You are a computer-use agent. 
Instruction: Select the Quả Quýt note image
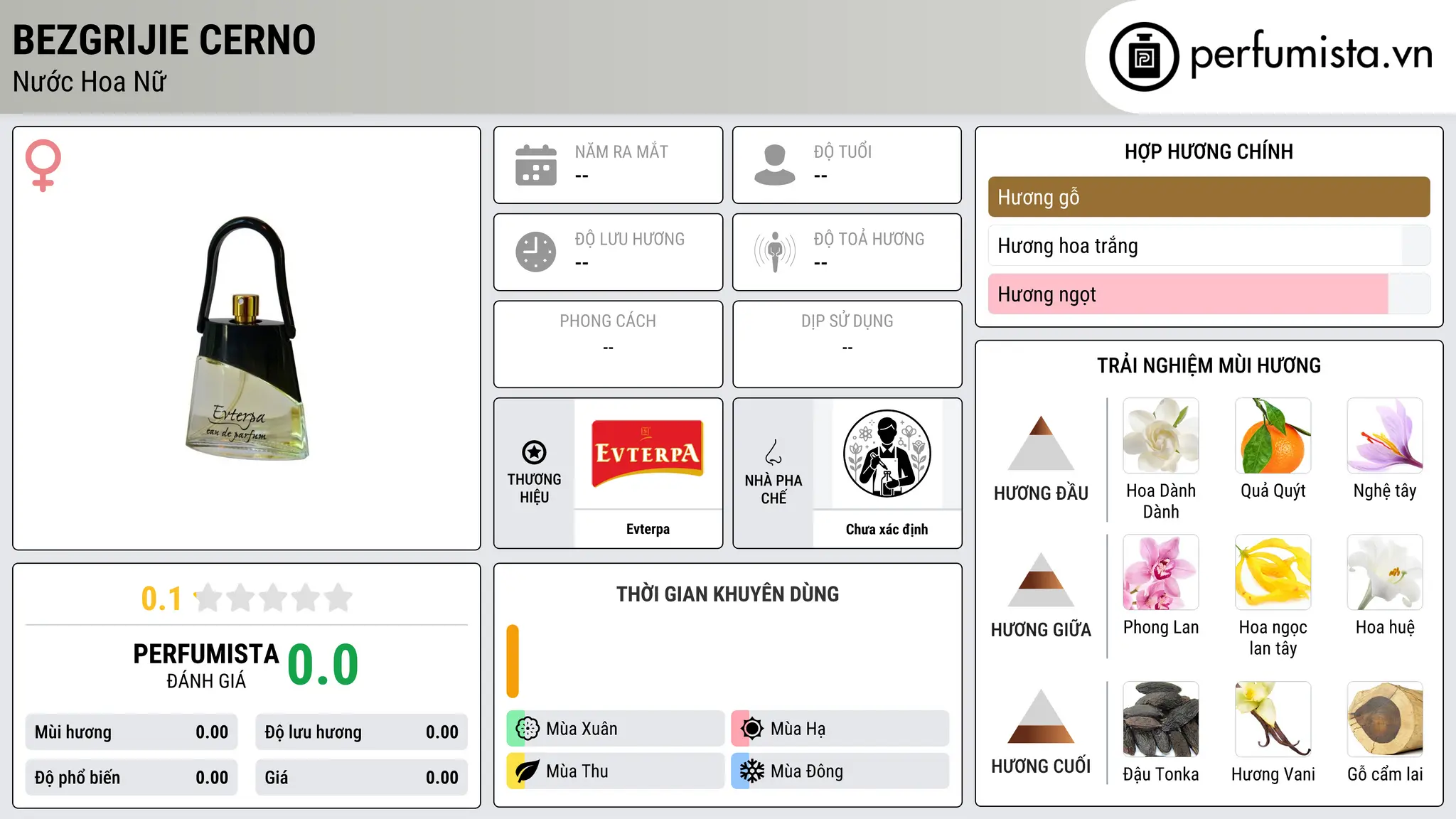pos(1273,436)
